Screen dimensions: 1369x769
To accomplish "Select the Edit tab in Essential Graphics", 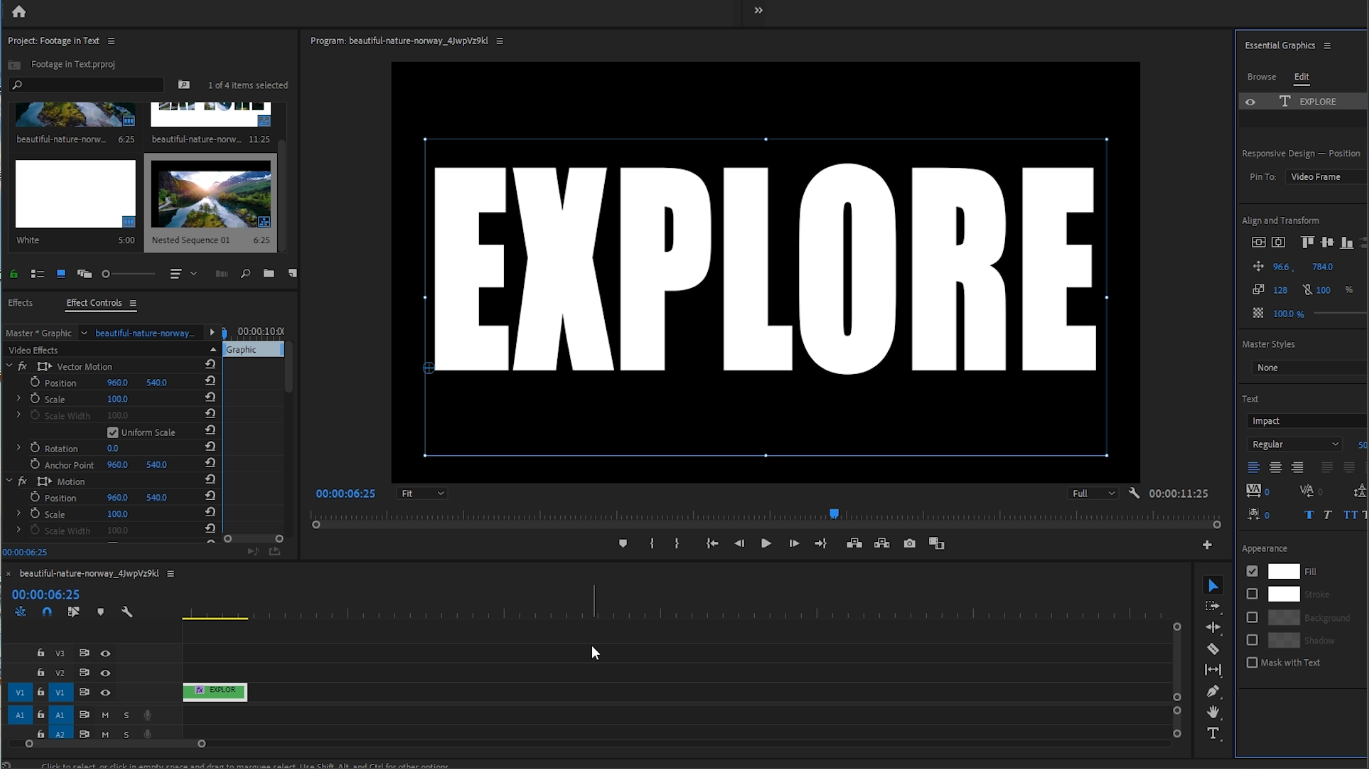I will (x=1301, y=77).
